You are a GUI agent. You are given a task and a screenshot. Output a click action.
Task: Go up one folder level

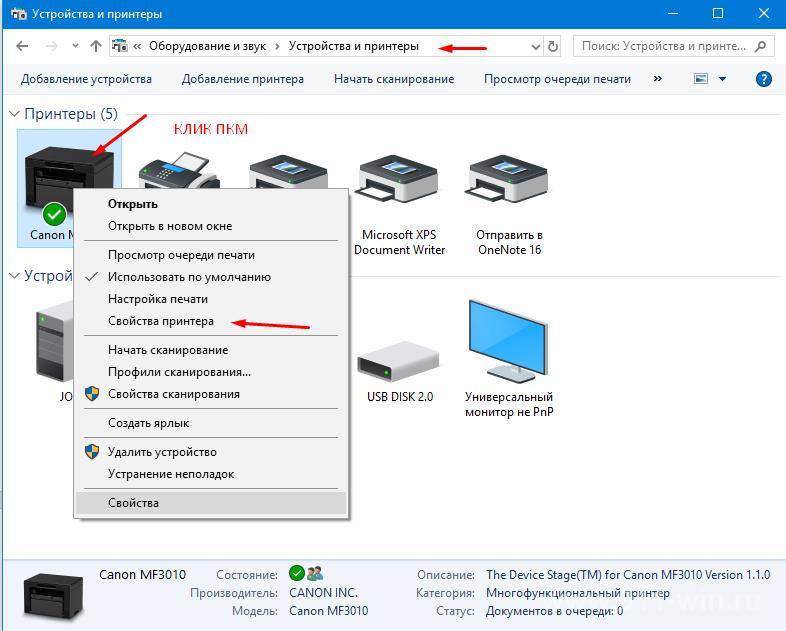[96, 47]
